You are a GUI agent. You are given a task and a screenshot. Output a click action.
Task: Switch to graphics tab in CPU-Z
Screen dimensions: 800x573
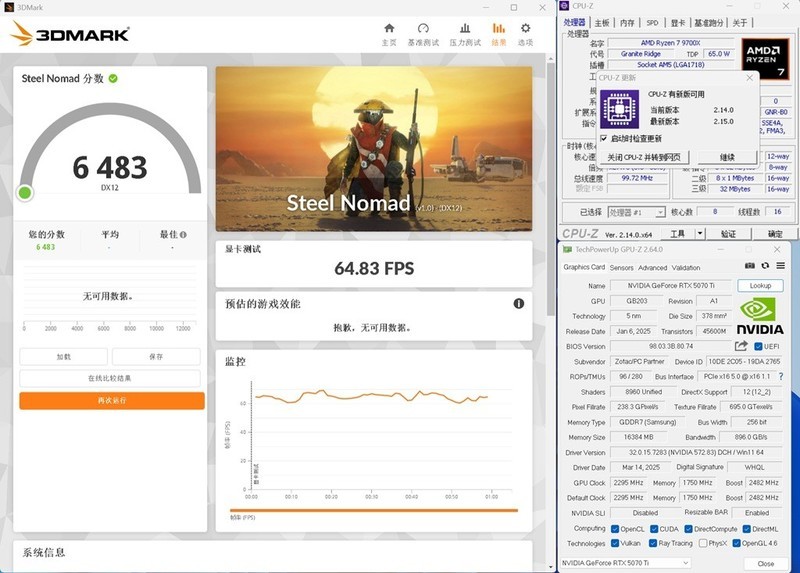tap(678, 23)
